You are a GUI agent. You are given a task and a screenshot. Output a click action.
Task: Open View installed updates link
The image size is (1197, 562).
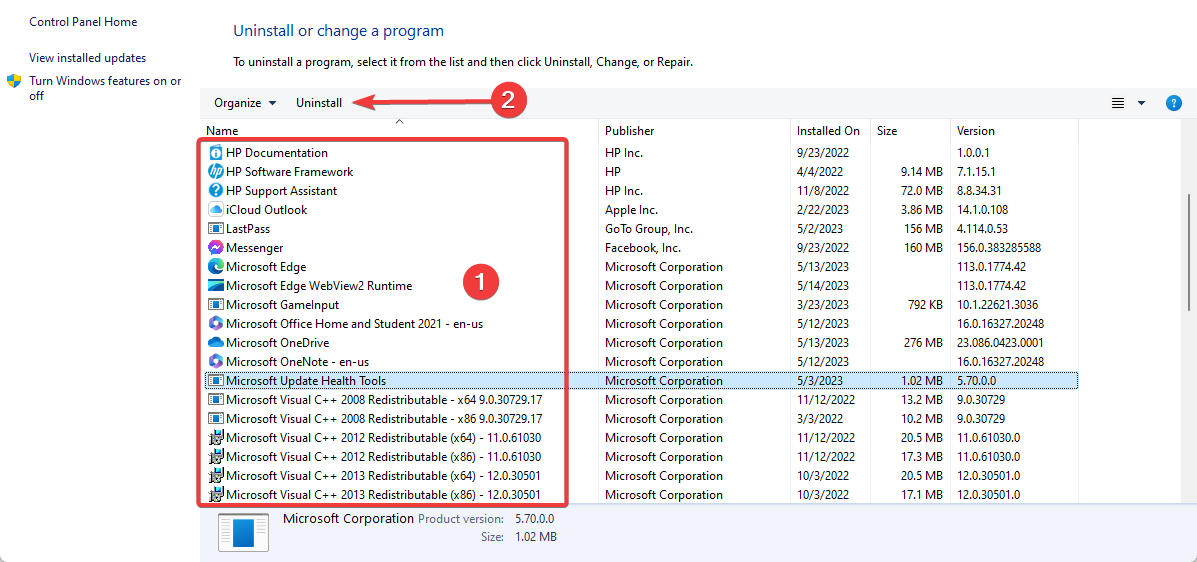point(88,58)
